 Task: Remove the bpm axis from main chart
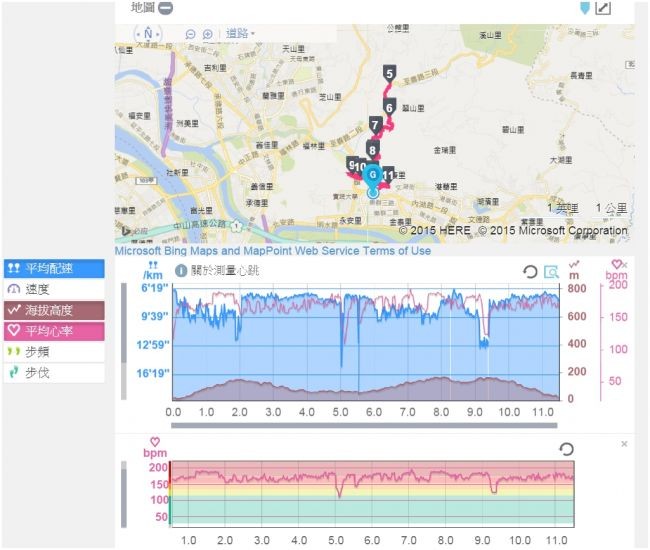[625, 265]
